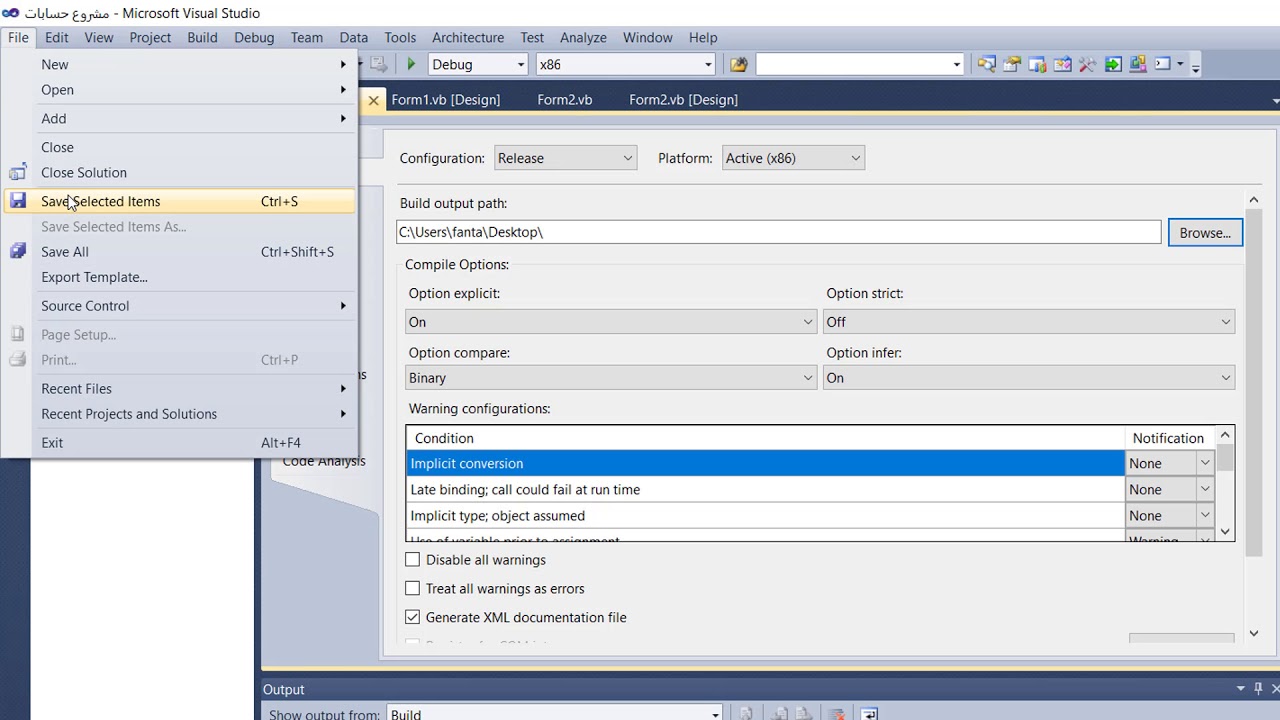The height and width of the screenshot is (720, 1280).
Task: Click the Save icon beside Save Selected Items
Action: pos(18,201)
